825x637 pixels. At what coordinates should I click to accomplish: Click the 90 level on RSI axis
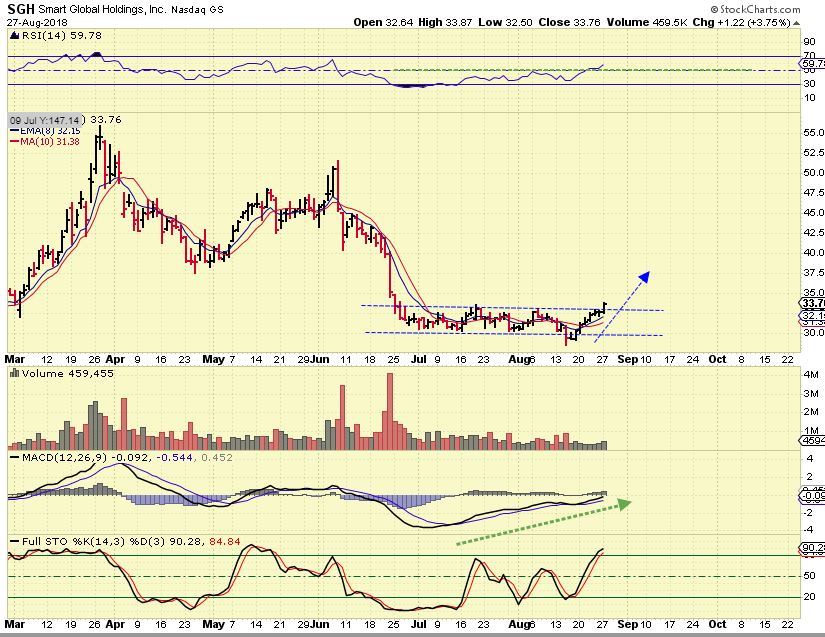pos(810,42)
